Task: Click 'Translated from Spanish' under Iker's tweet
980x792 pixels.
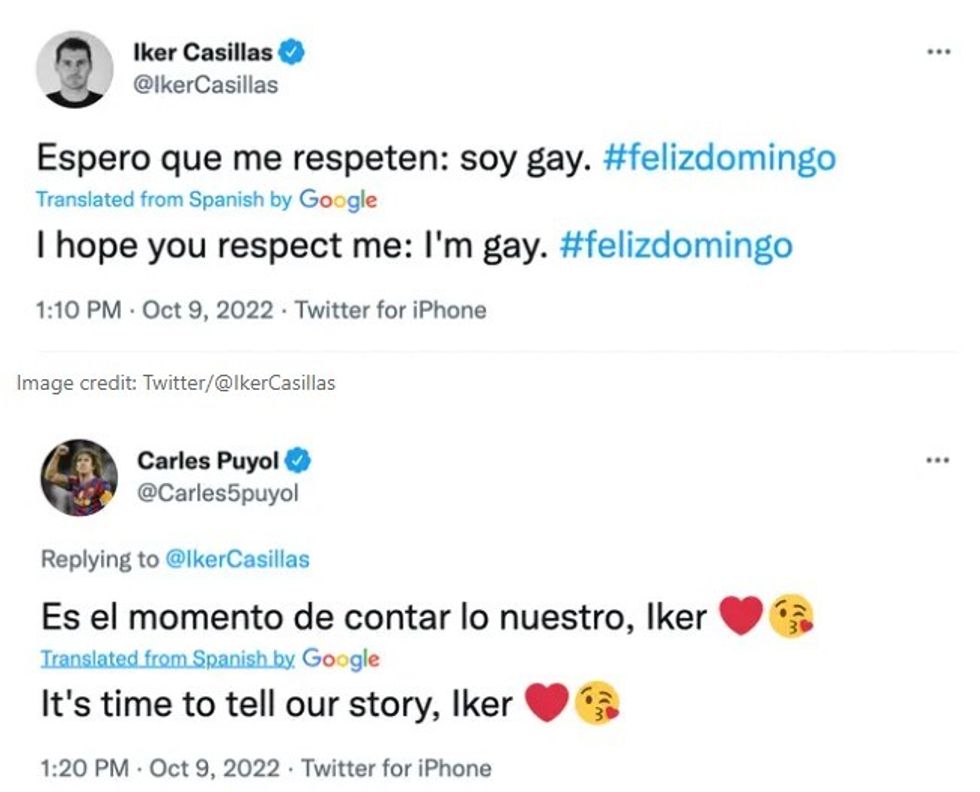Action: (151, 200)
